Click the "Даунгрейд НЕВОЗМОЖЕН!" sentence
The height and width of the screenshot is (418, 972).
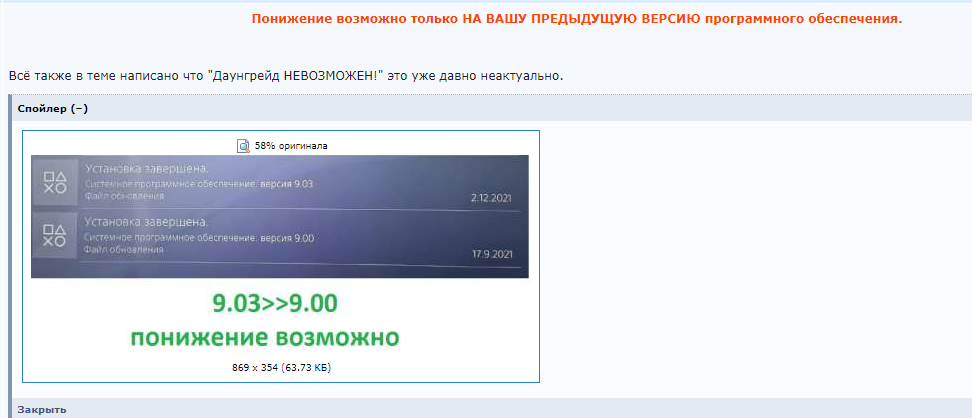pyautogui.click(x=286, y=76)
